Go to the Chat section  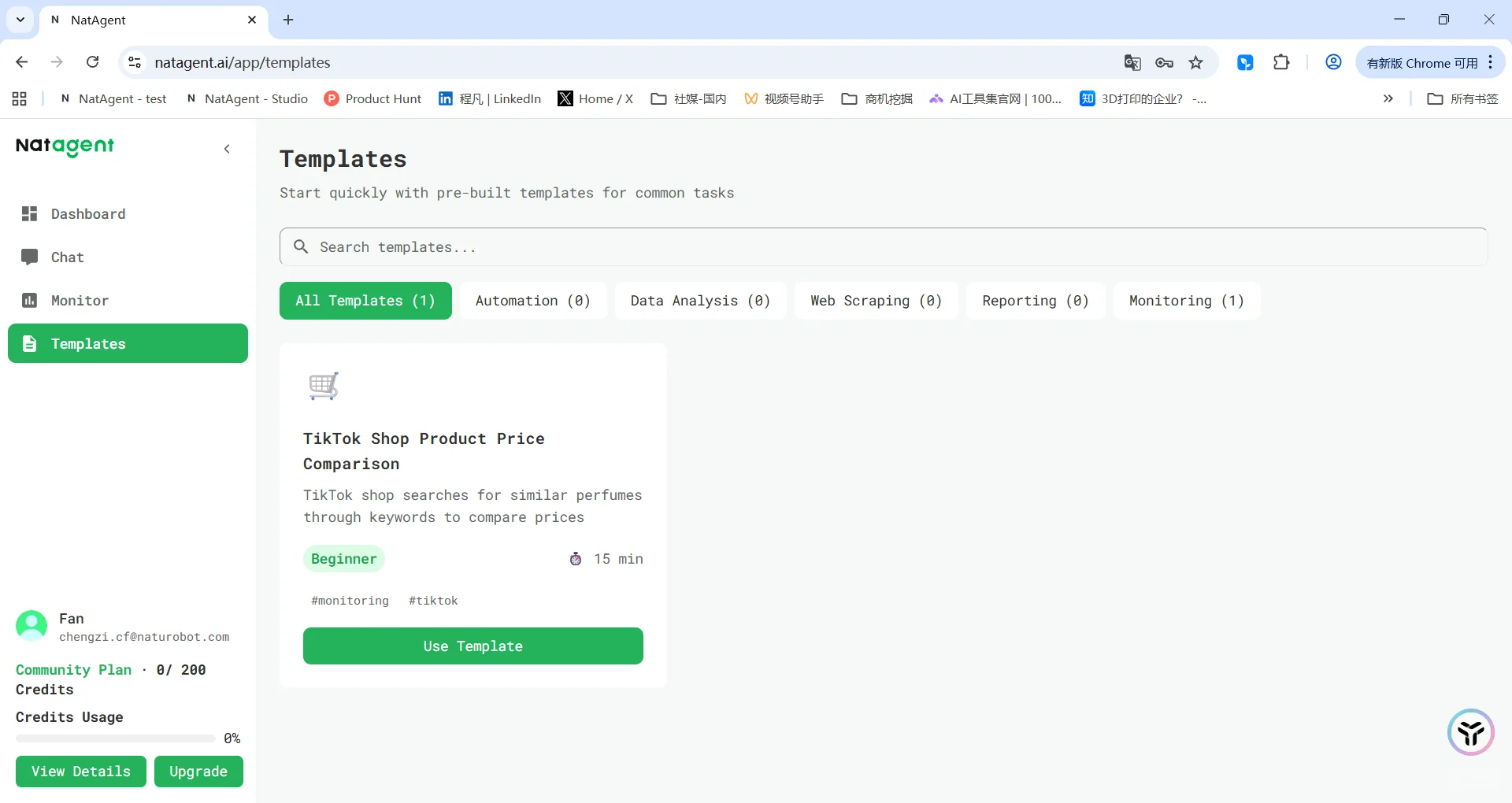(x=128, y=257)
